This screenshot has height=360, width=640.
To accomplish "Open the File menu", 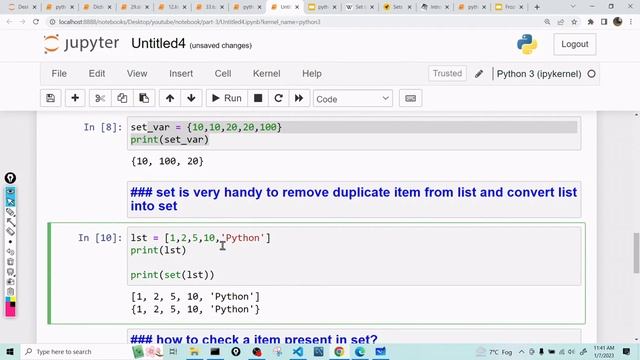I will pos(59,73).
